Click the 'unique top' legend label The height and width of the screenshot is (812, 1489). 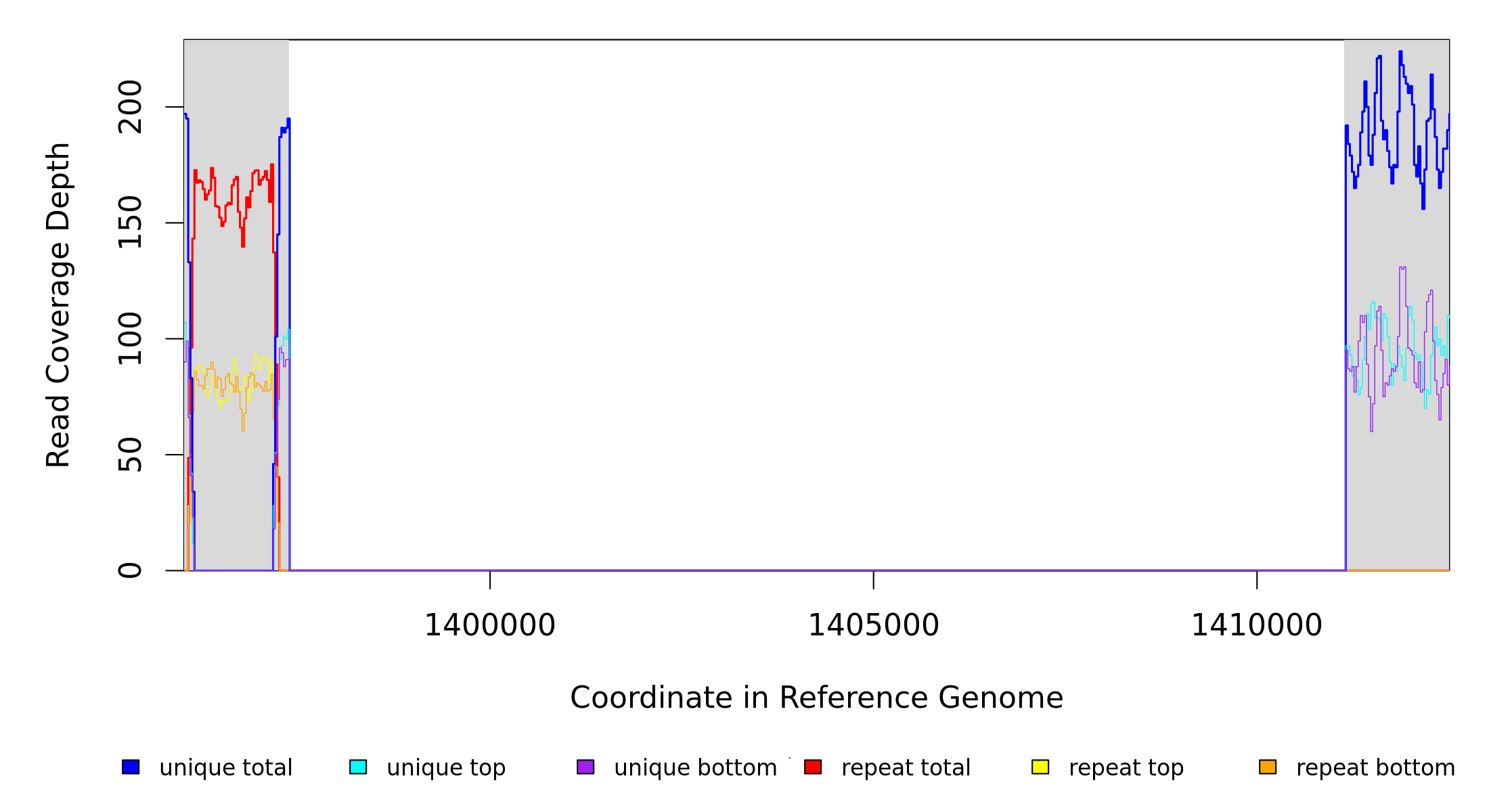click(446, 768)
